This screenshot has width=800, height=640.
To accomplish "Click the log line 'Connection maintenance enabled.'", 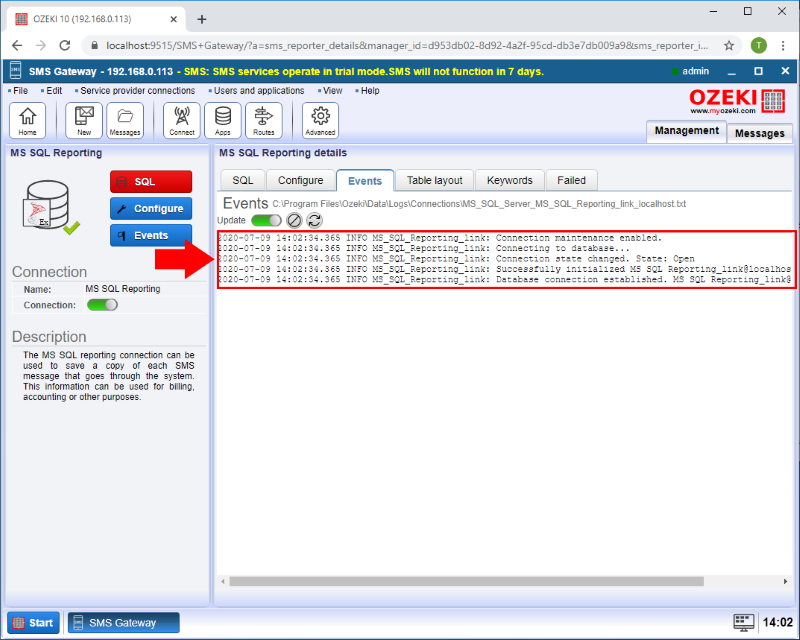I will (440, 238).
